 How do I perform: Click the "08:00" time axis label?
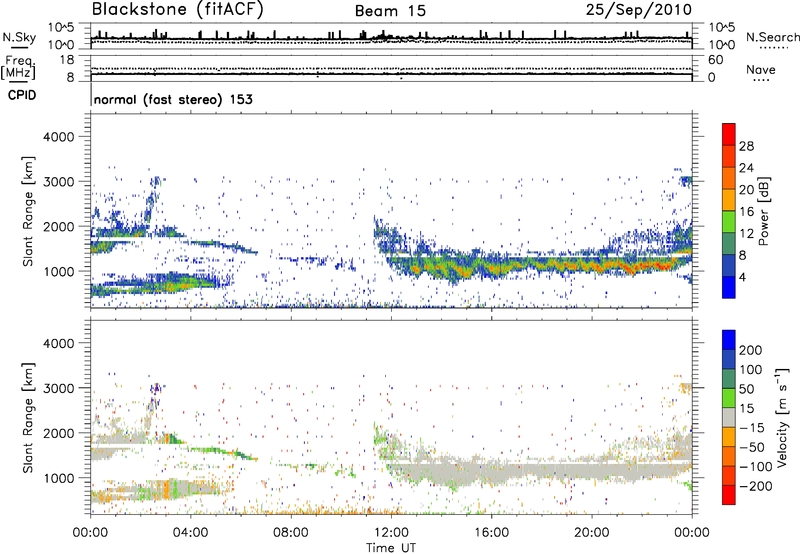click(291, 533)
